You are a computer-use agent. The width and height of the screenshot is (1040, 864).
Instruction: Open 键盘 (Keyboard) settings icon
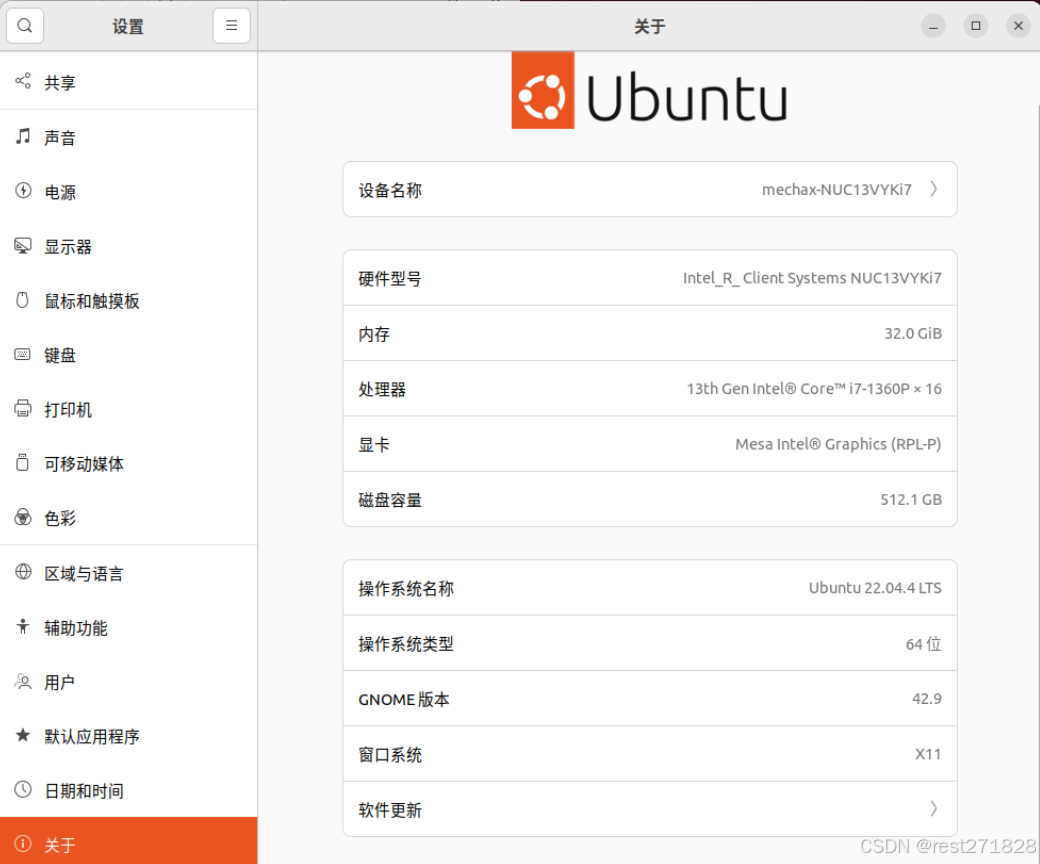(x=22, y=355)
